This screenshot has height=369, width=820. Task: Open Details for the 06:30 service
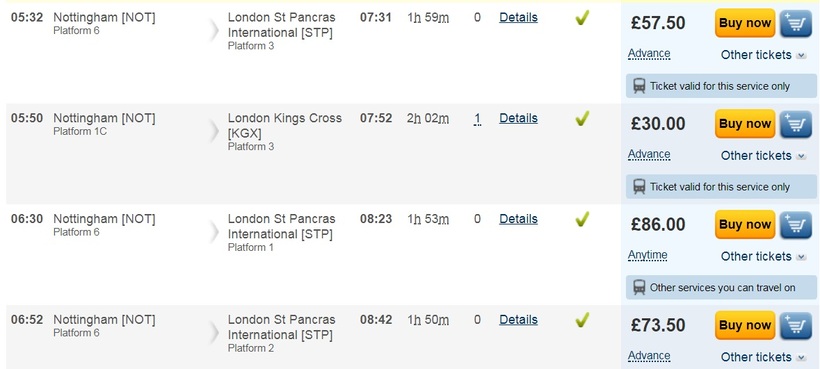tap(518, 219)
